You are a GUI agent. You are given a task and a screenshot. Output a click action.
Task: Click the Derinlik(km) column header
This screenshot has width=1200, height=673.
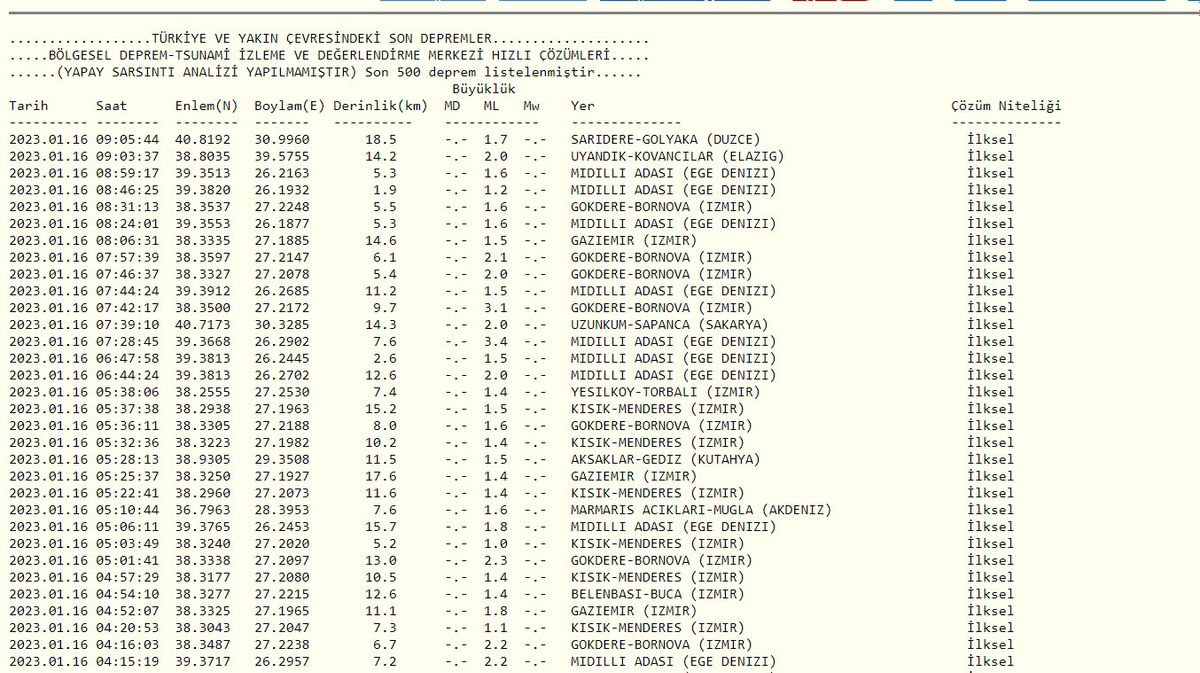(380, 106)
